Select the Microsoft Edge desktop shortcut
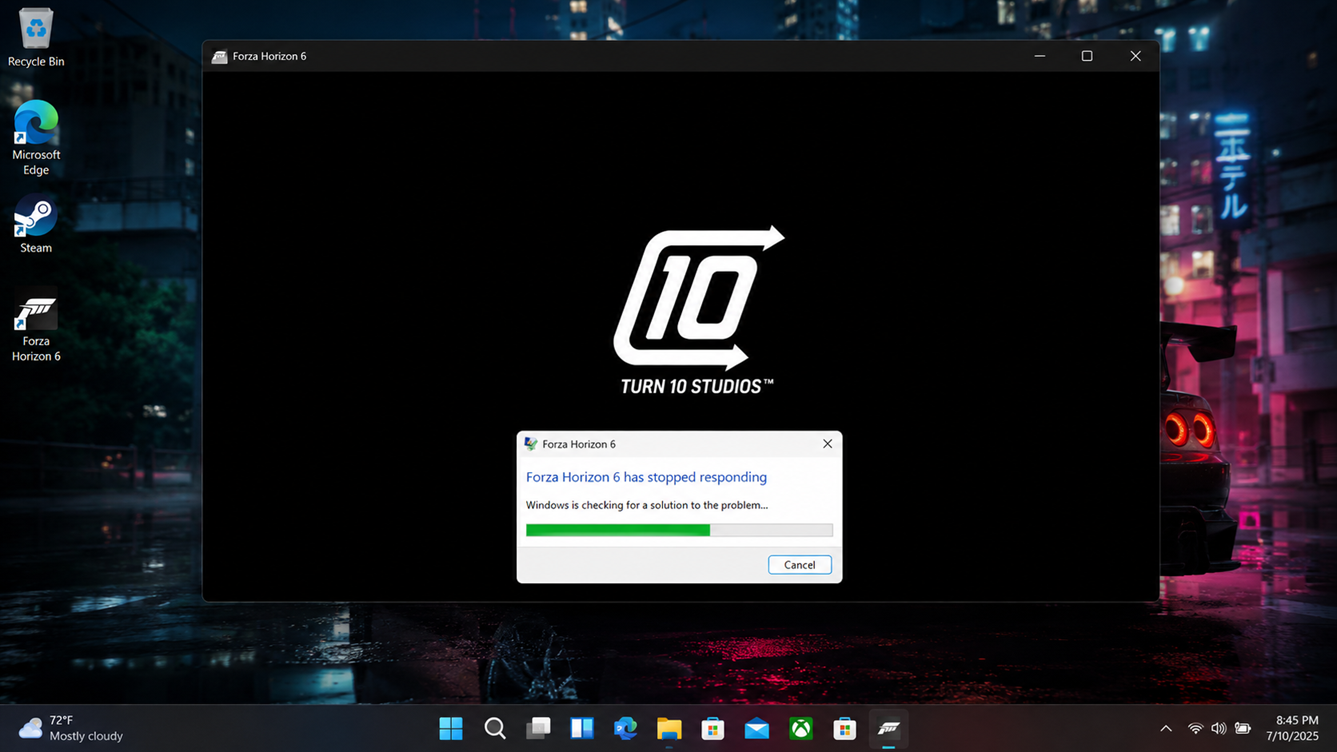Screen dimensions: 1337x752 (x=36, y=138)
